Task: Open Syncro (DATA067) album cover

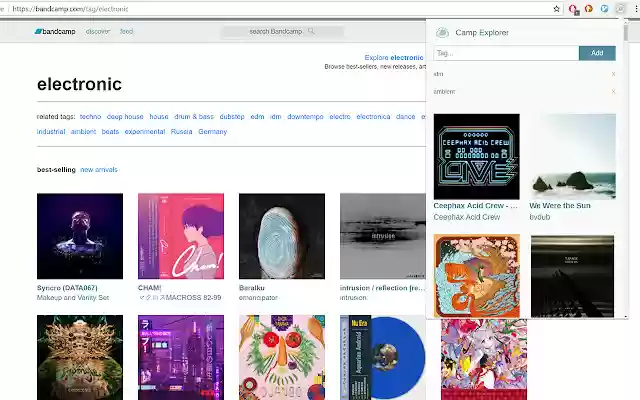Action: click(80, 236)
